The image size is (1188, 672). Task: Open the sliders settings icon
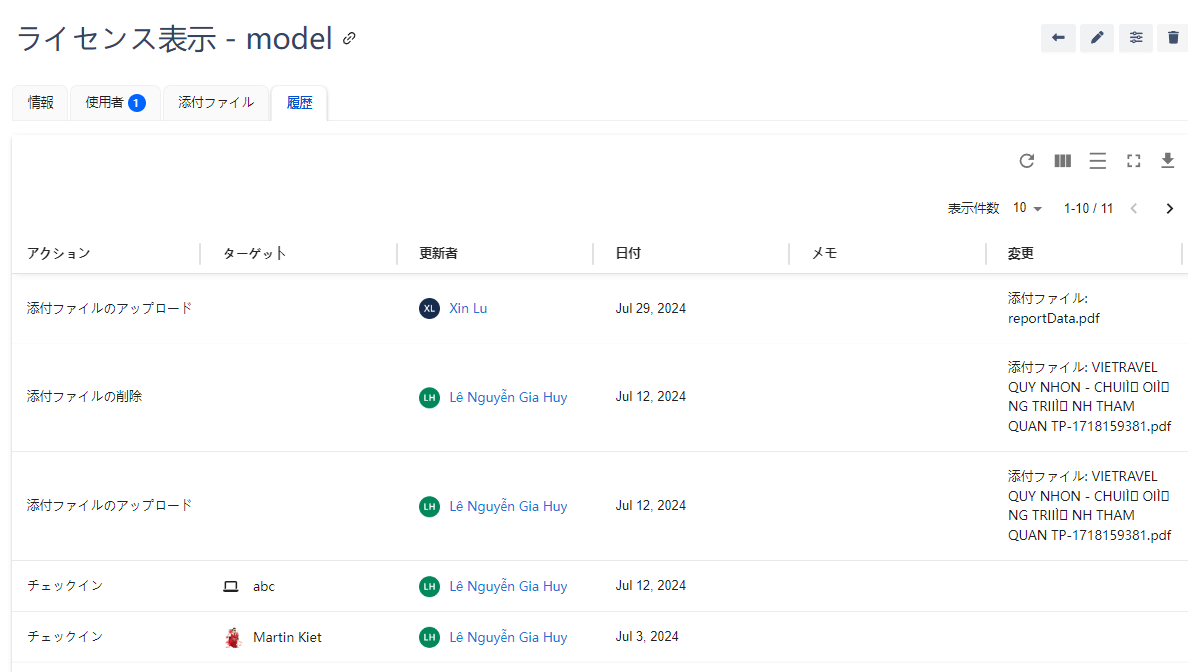(1136, 38)
